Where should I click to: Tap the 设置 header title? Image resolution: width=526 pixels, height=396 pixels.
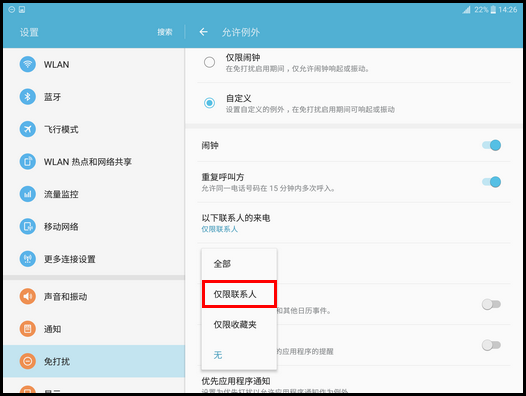pos(29,32)
